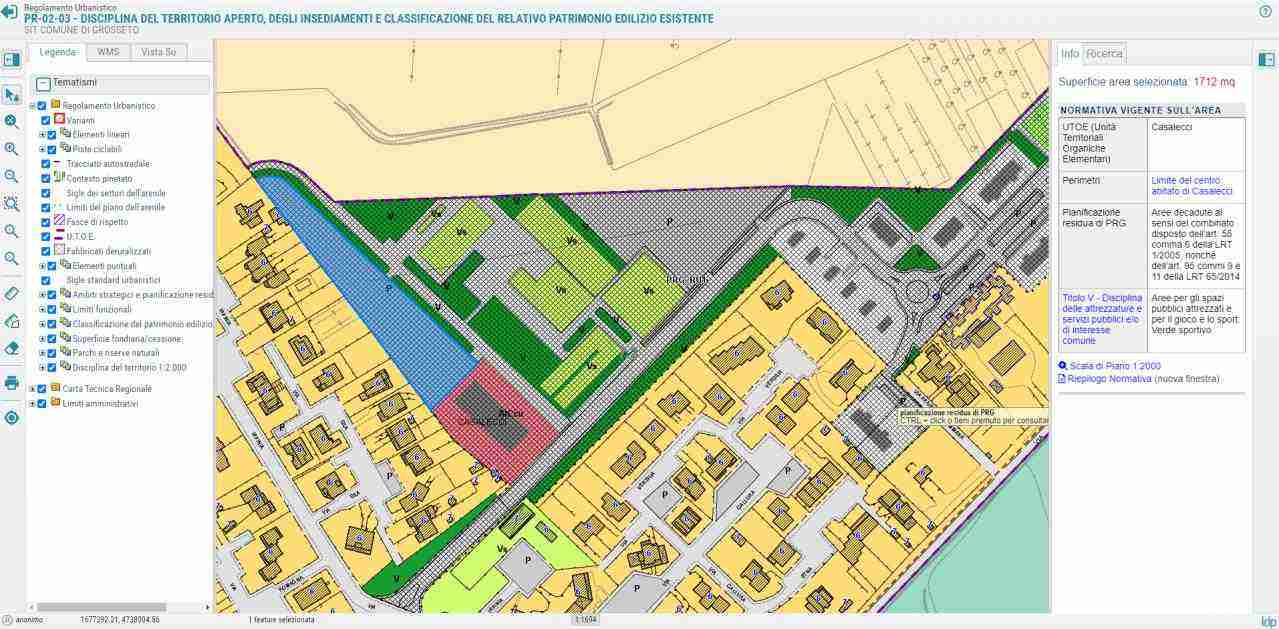The width and height of the screenshot is (1279, 629).
Task: Open the Ricerca tab
Action: pyautogui.click(x=1105, y=53)
